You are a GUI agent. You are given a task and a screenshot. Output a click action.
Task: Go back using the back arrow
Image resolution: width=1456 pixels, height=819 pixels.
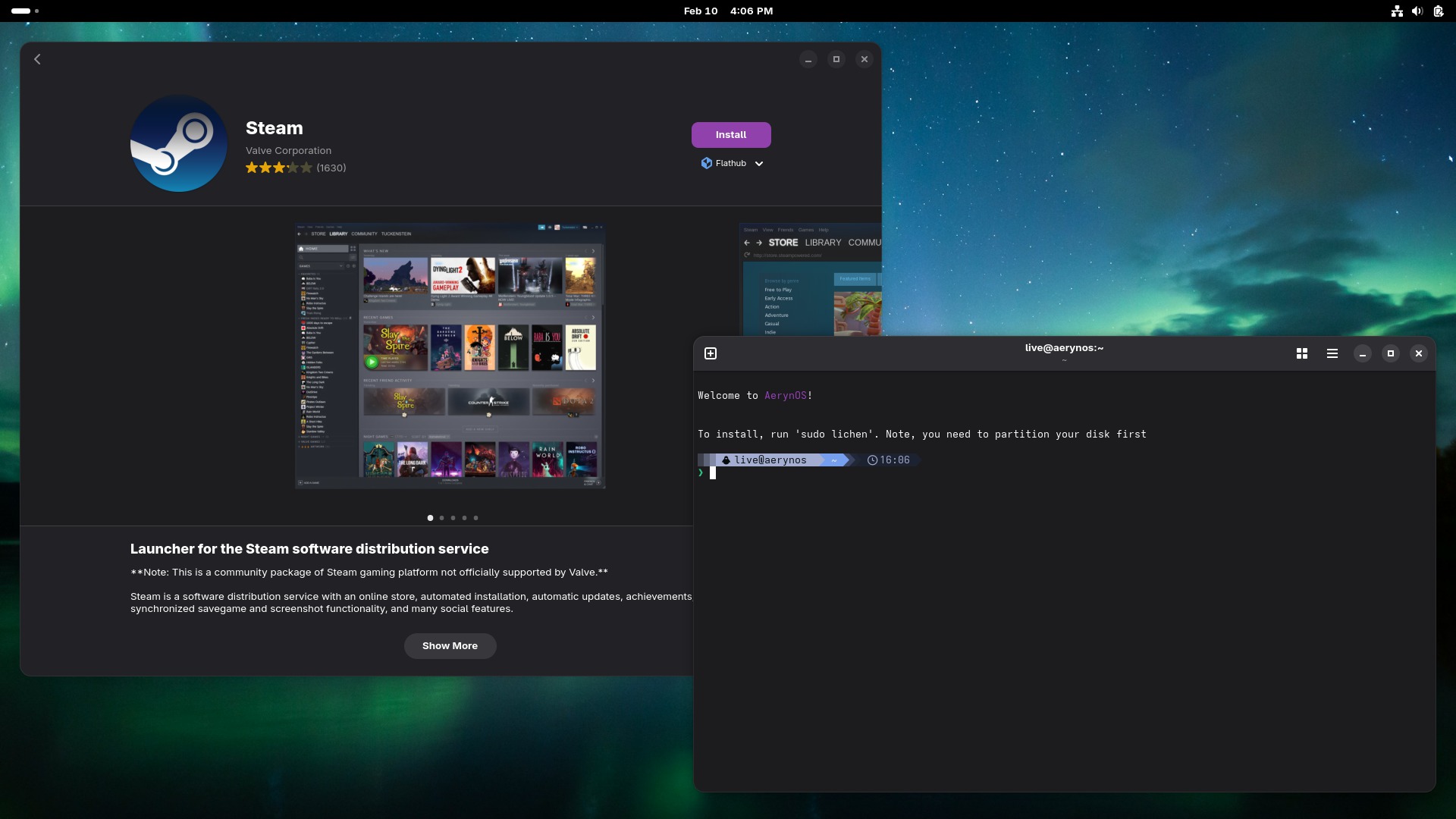tap(37, 59)
